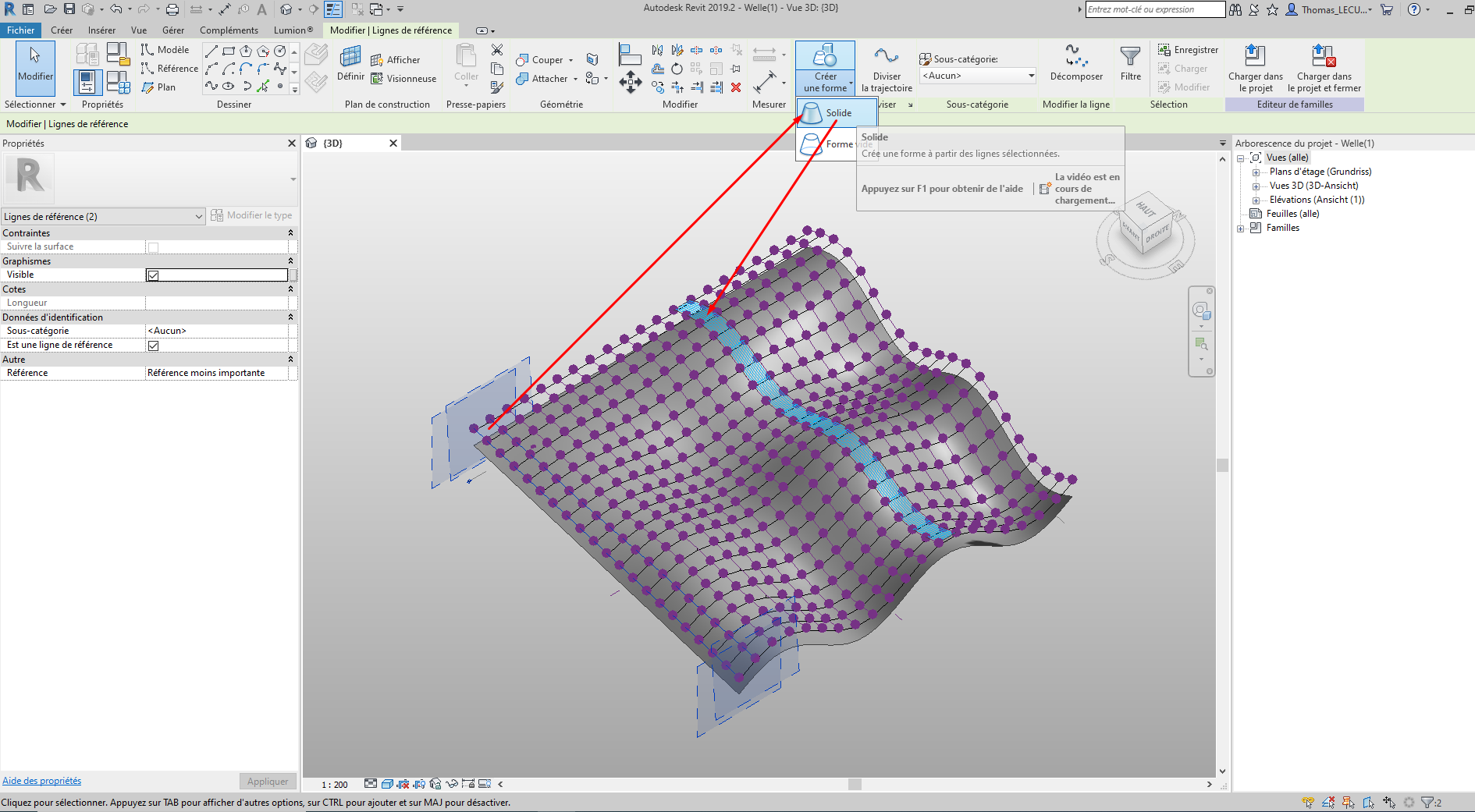The height and width of the screenshot is (812, 1475).
Task: Pick the rectangle draw tool
Action: pos(229,51)
